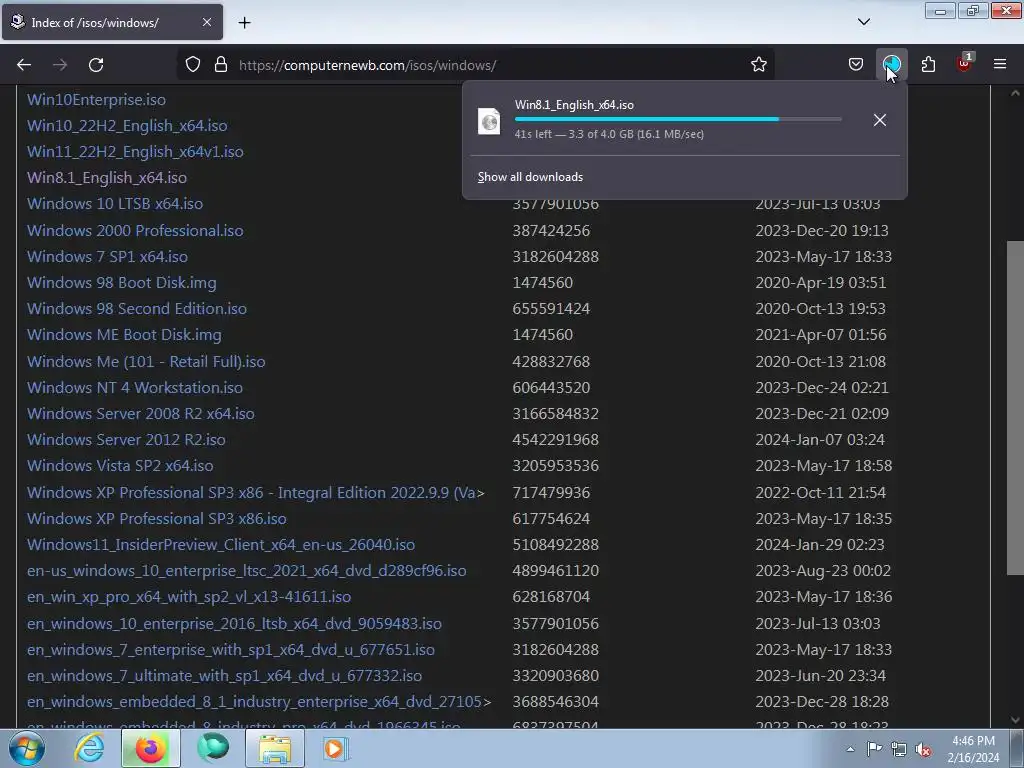The height and width of the screenshot is (768, 1024).
Task: Open the taskbar clock and date
Action: coord(973,749)
